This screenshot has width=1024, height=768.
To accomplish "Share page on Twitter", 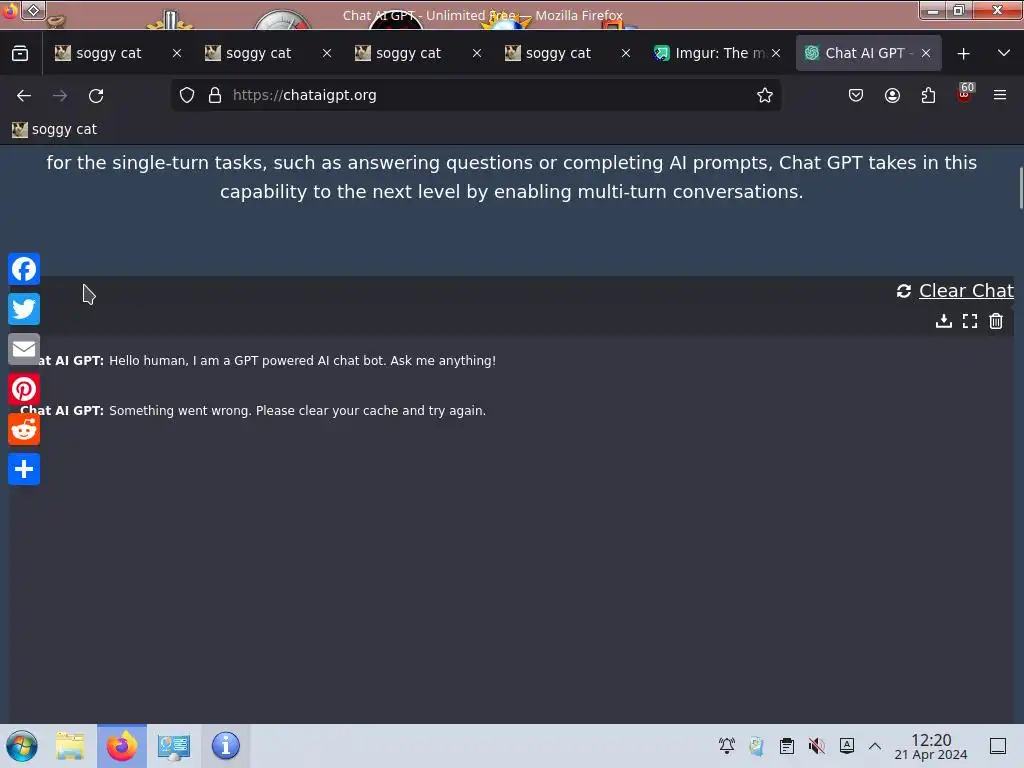I will (24, 309).
